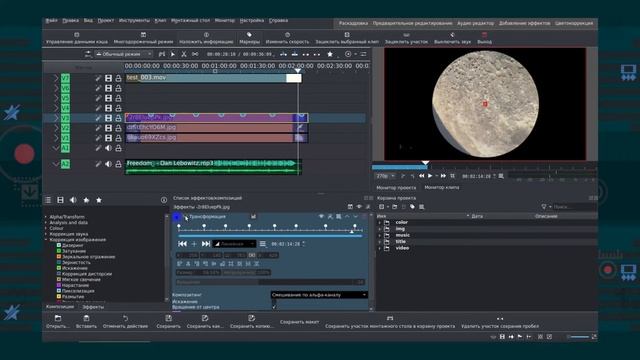Click the red Выход toolbar icon
The height and width of the screenshot is (360, 640).
point(484,35)
